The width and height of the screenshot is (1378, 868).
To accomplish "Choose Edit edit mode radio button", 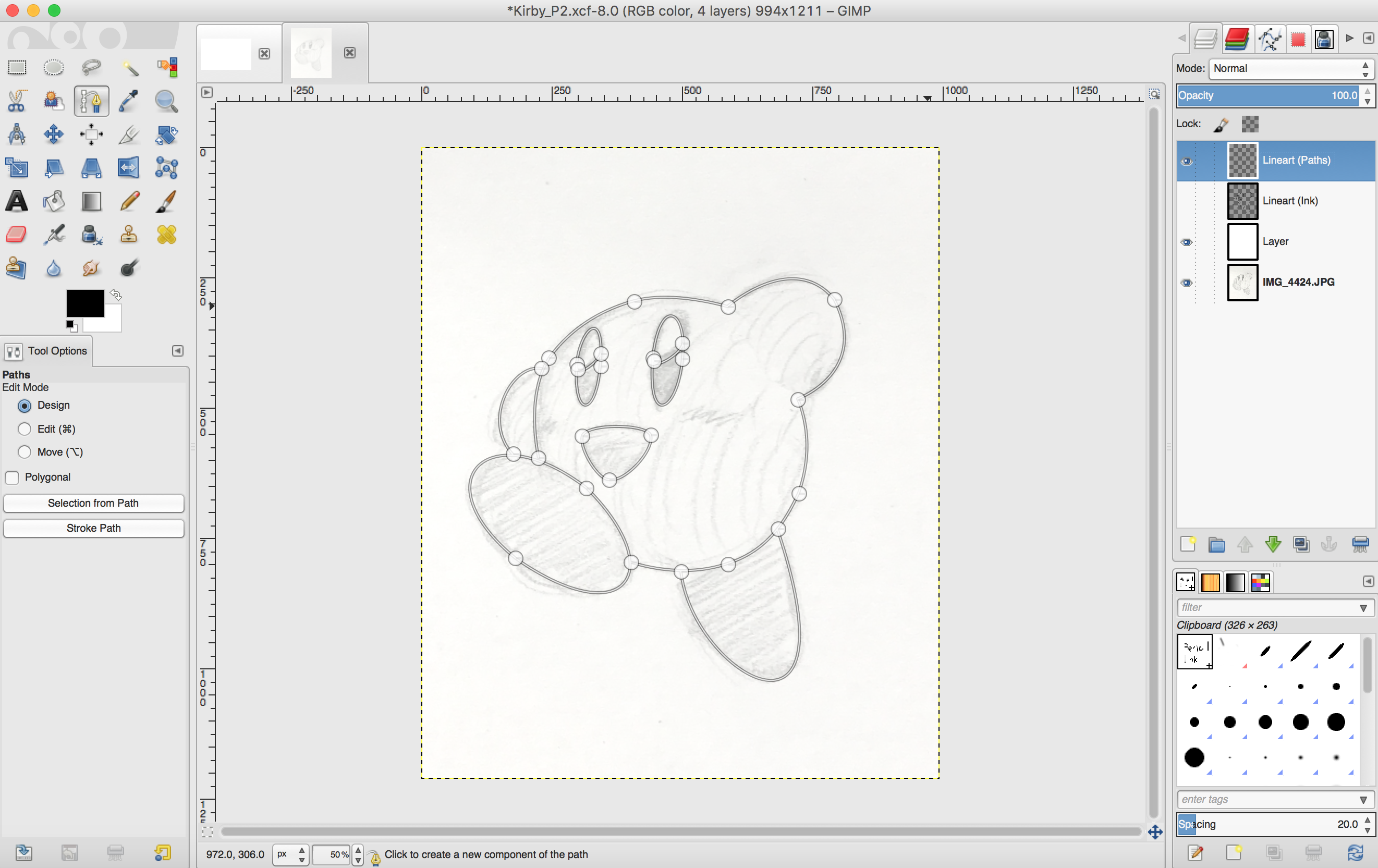I will tap(25, 429).
